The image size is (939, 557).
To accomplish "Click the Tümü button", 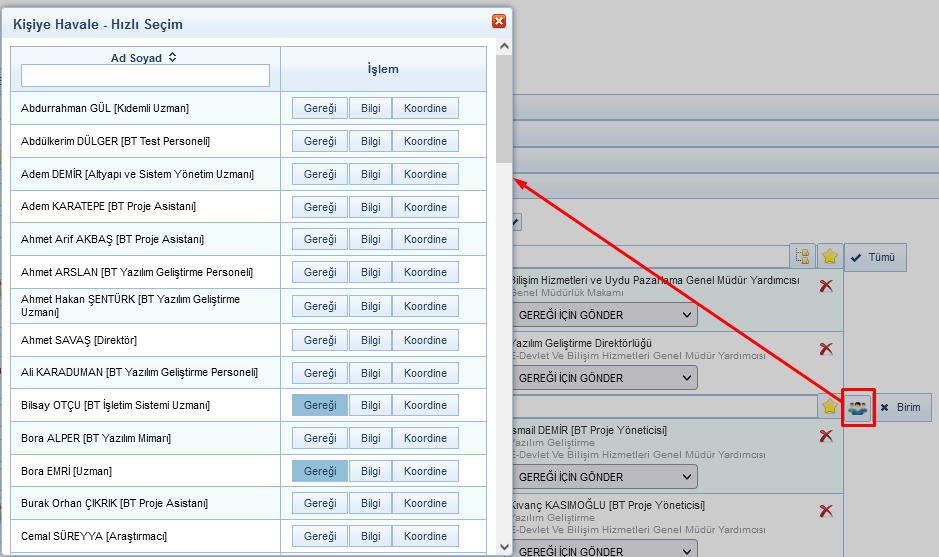I will tap(874, 257).
